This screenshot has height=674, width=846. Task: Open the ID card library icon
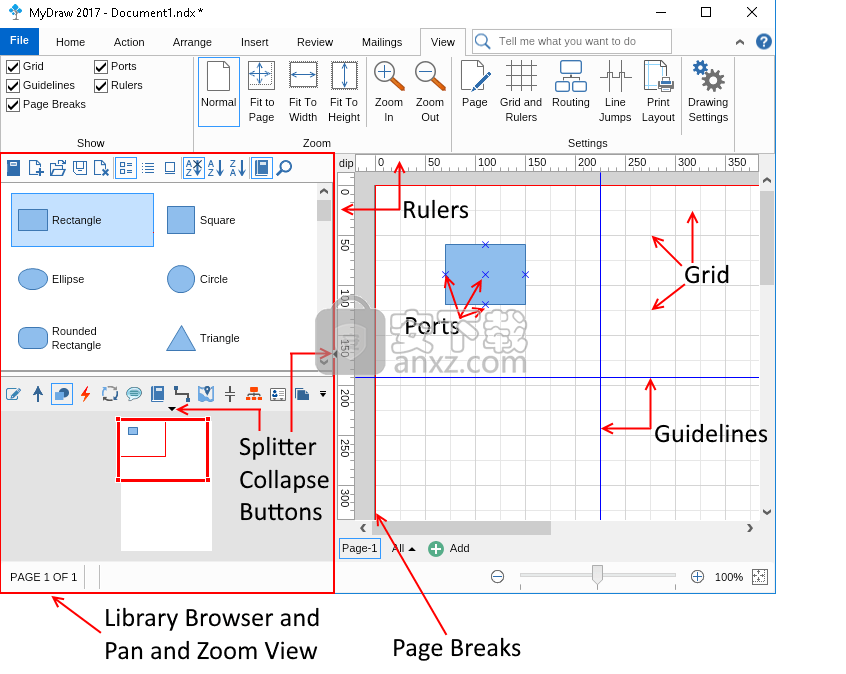(x=278, y=394)
